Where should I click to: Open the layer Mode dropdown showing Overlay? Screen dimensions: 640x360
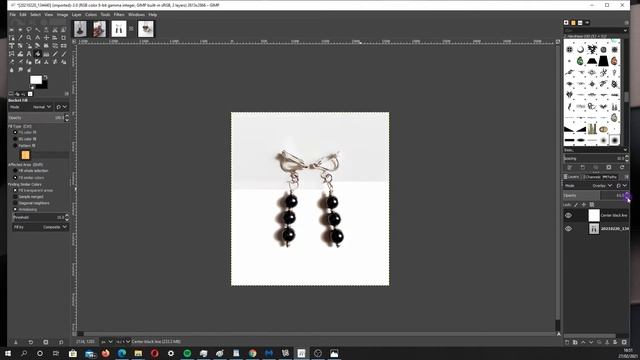coord(589,186)
